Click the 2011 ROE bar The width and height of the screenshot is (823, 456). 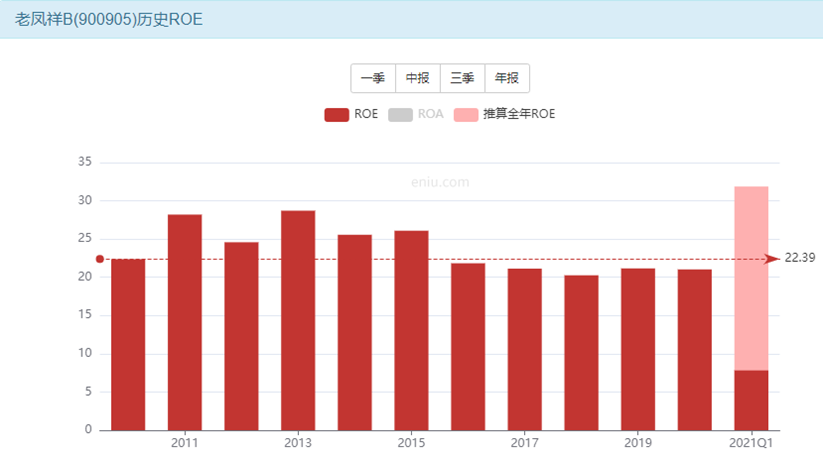pos(184,322)
